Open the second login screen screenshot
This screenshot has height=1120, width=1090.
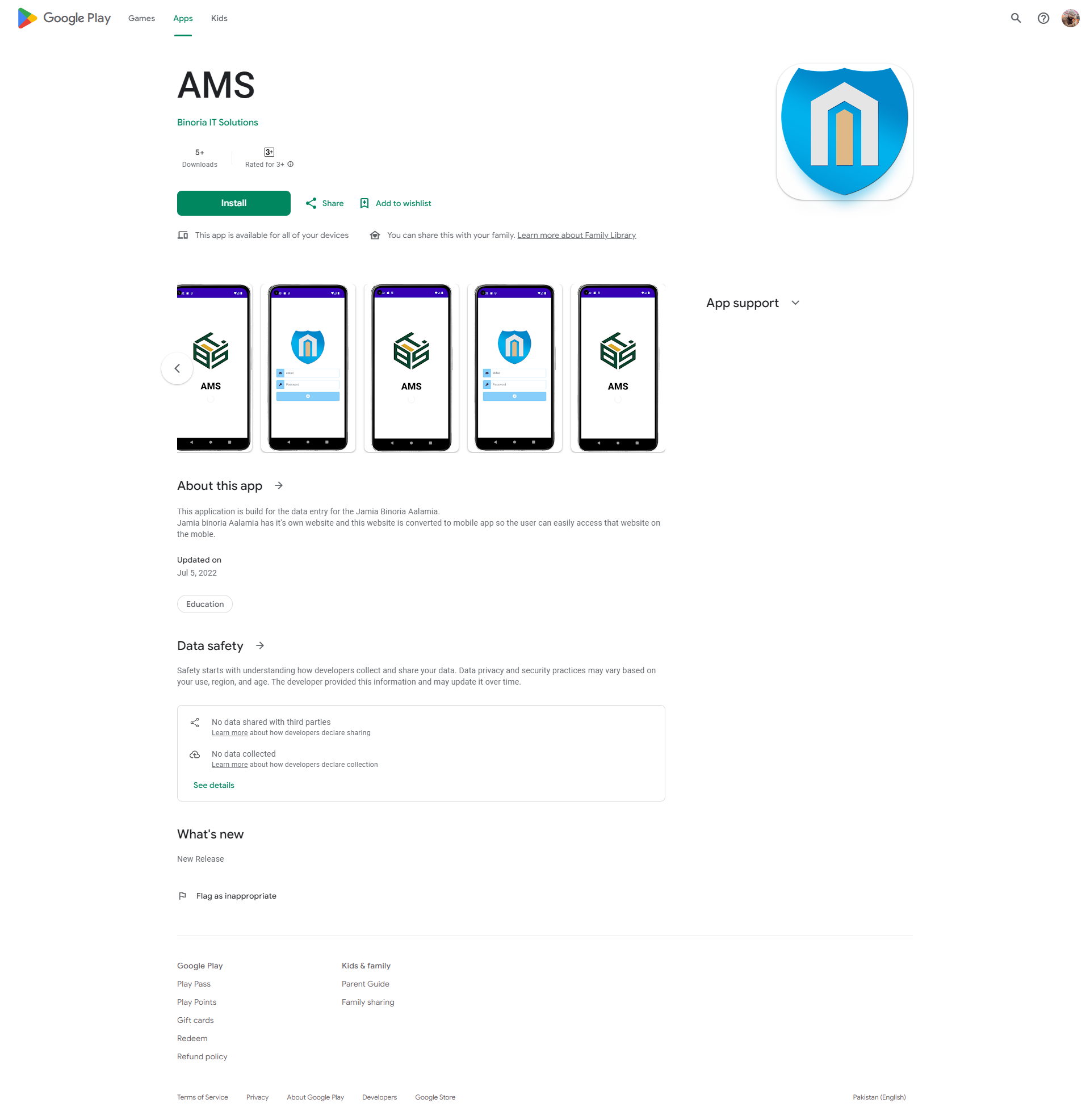(514, 368)
